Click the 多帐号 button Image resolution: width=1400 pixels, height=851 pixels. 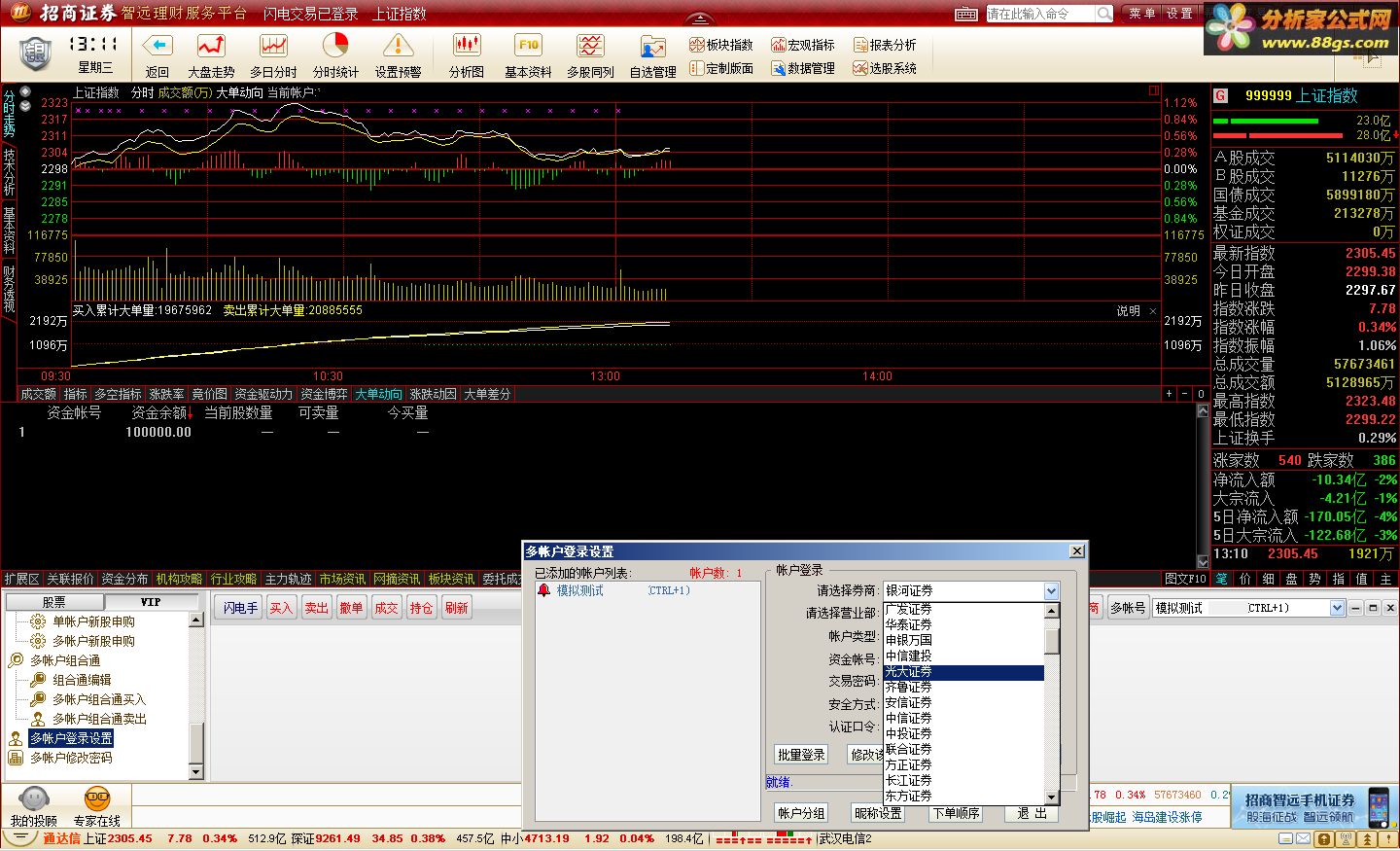pyautogui.click(x=1128, y=608)
